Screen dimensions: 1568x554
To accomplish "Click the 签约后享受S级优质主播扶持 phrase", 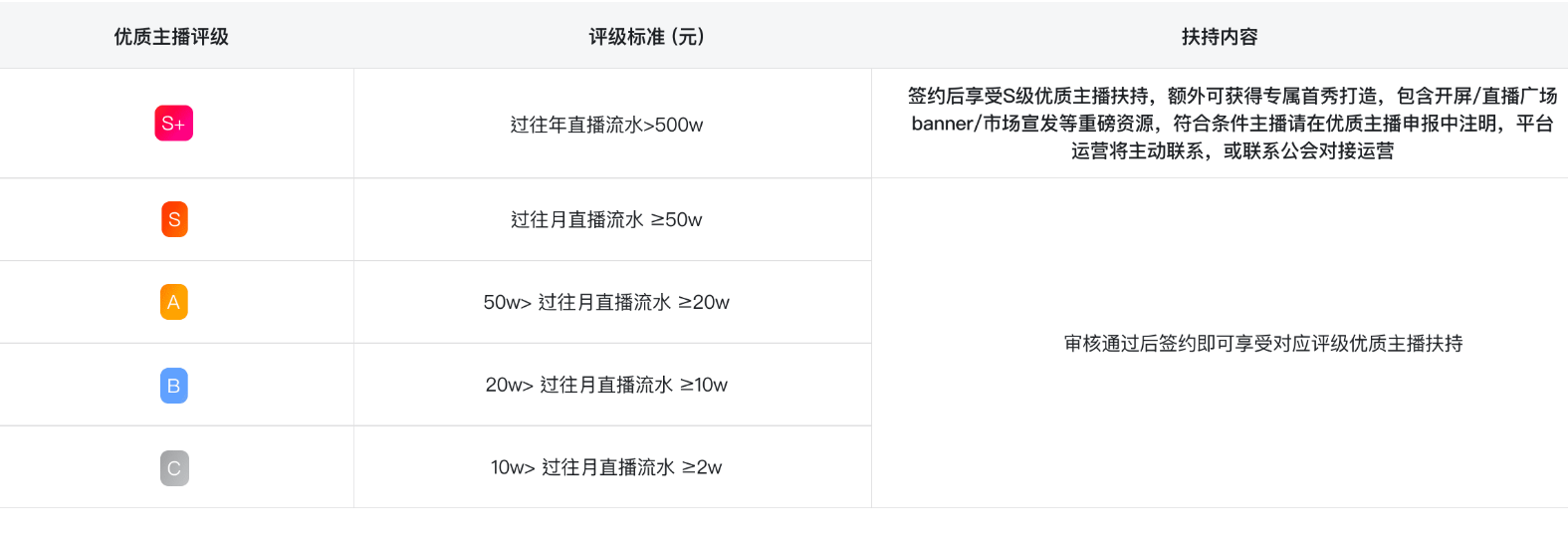I will coord(1027,96).
